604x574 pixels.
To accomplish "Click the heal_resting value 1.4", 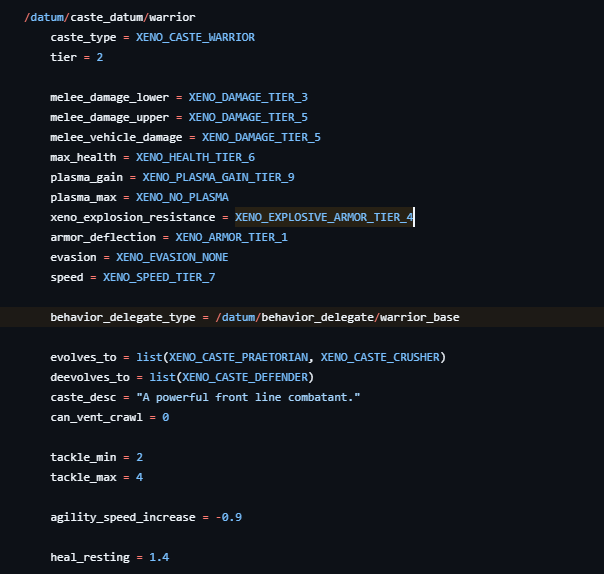I will tap(159, 556).
